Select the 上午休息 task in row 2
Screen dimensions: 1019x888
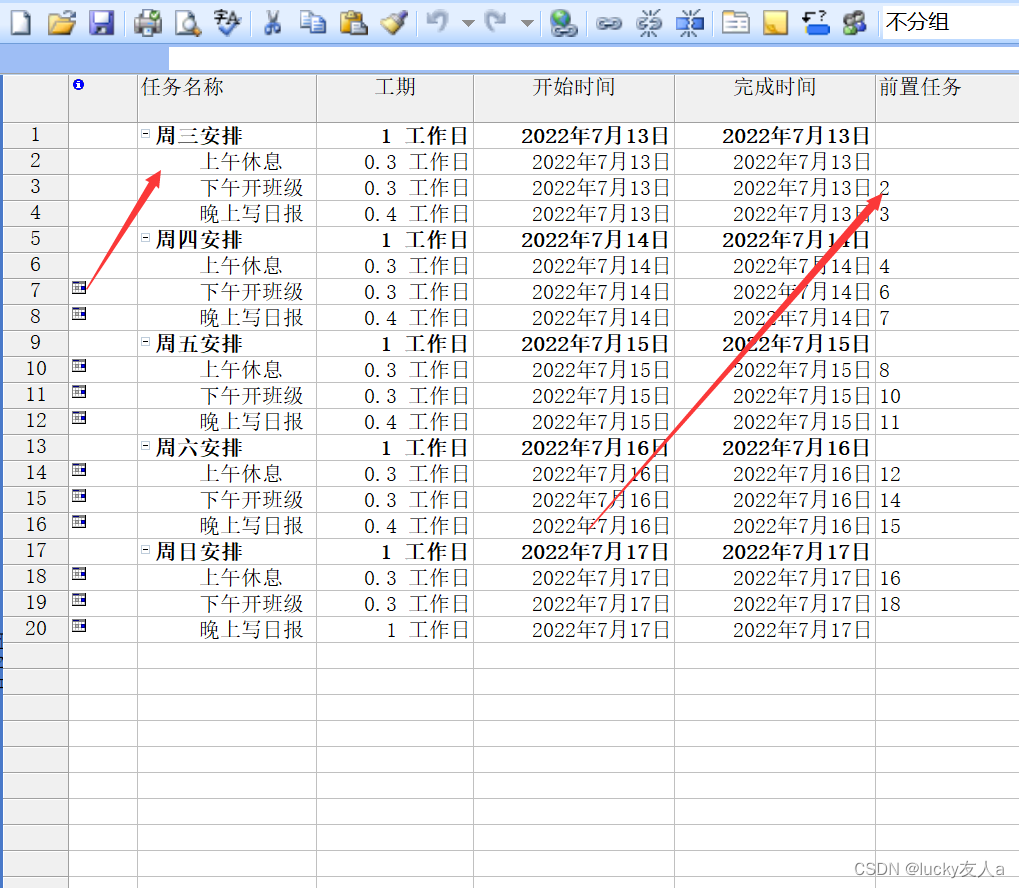tap(227, 161)
